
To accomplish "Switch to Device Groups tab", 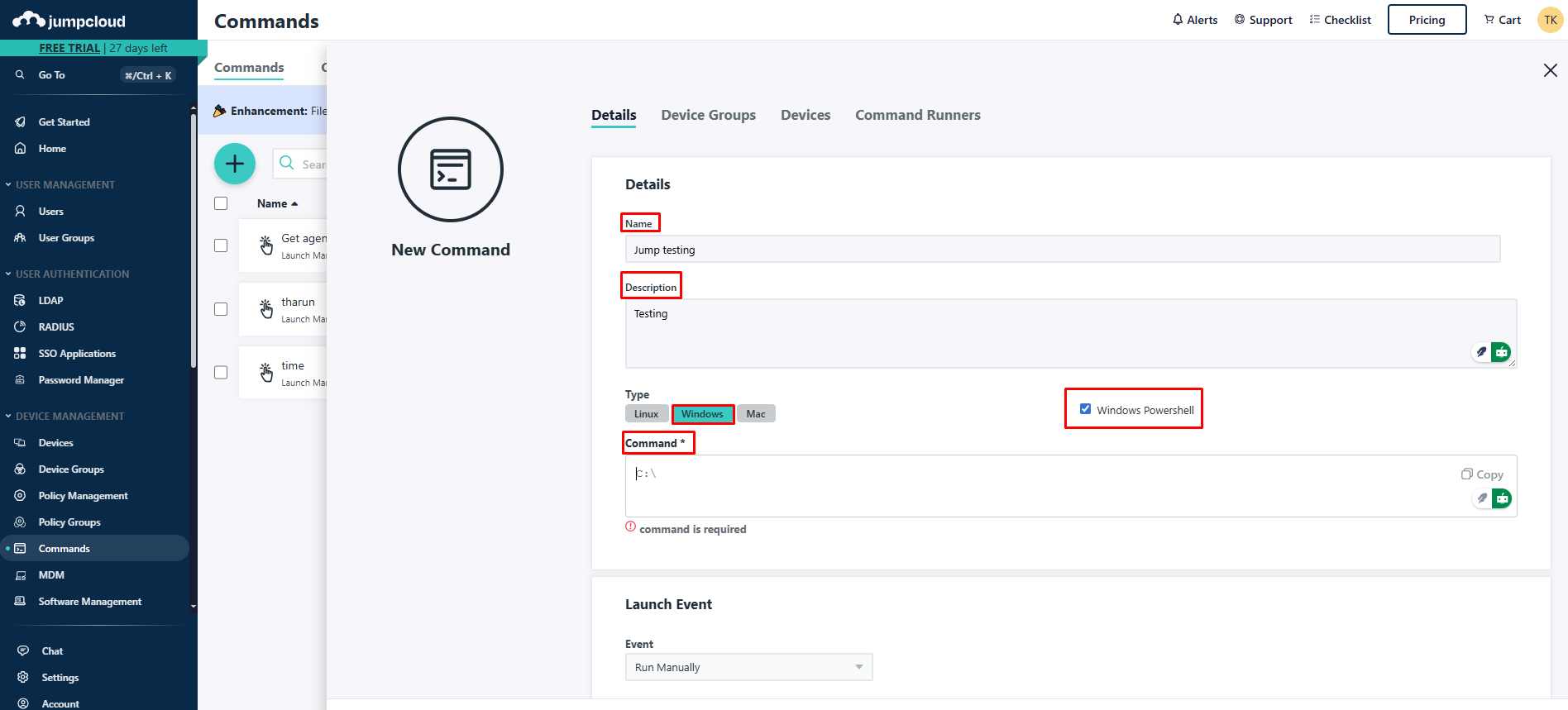I will pos(708,115).
